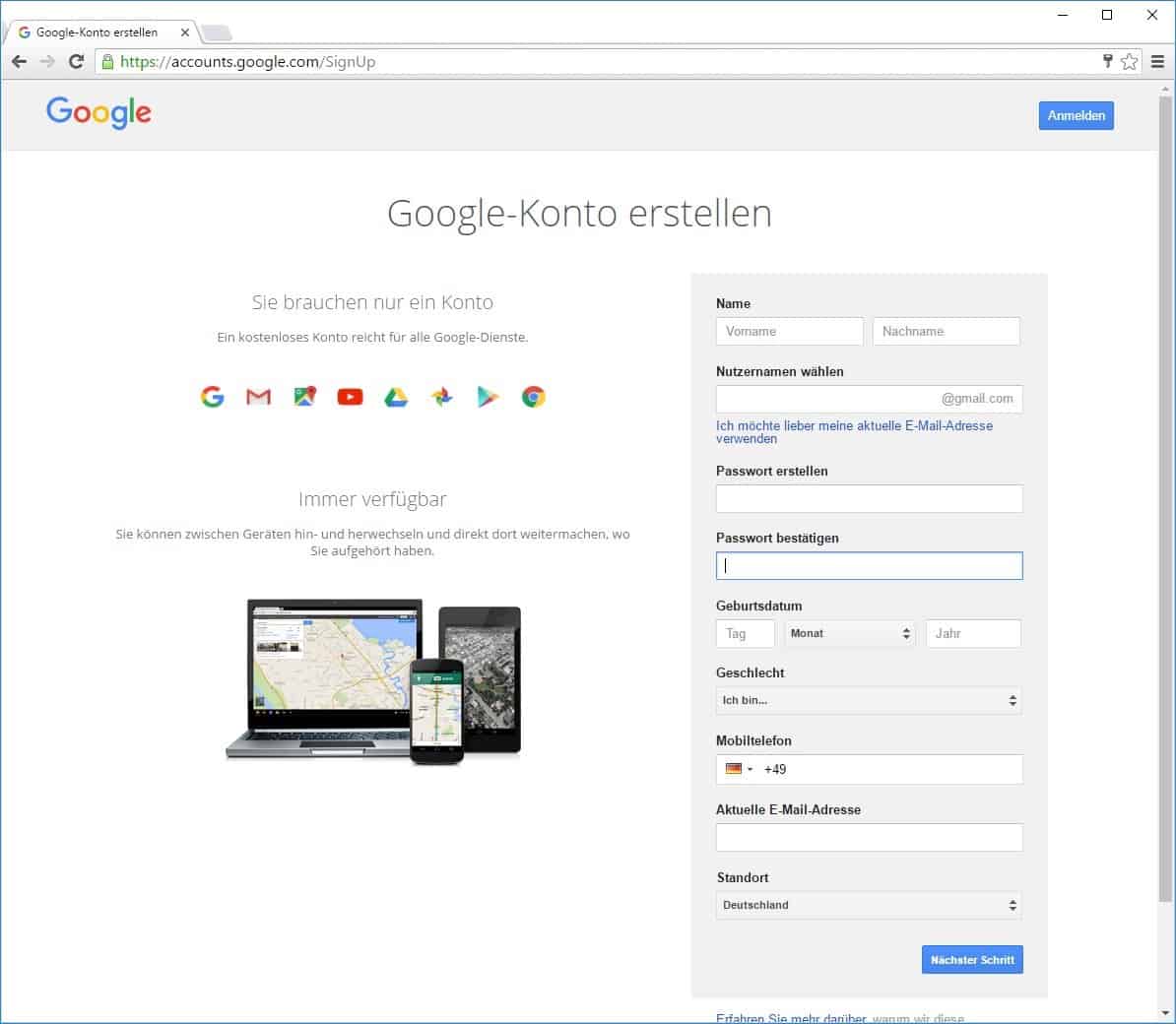This screenshot has height=1024, width=1176.
Task: Open the Monat dropdown
Action: [x=850, y=633]
